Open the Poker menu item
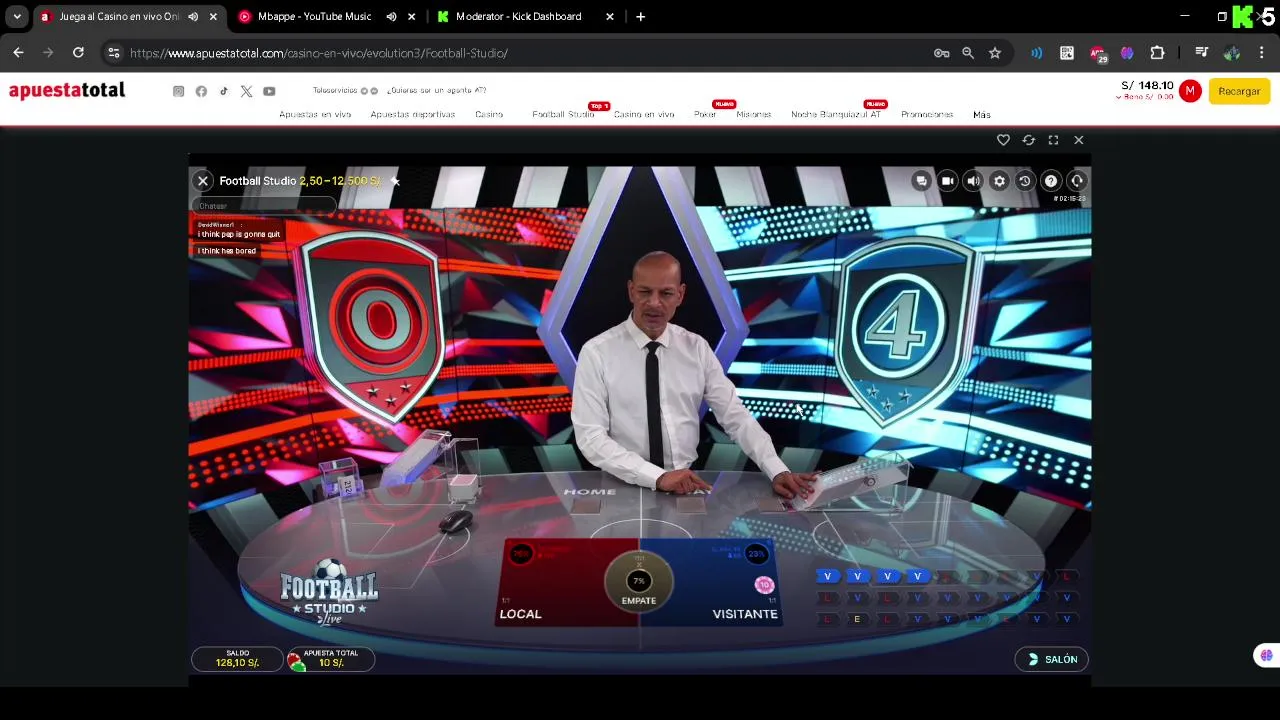Viewport: 1280px width, 720px height. tap(705, 114)
